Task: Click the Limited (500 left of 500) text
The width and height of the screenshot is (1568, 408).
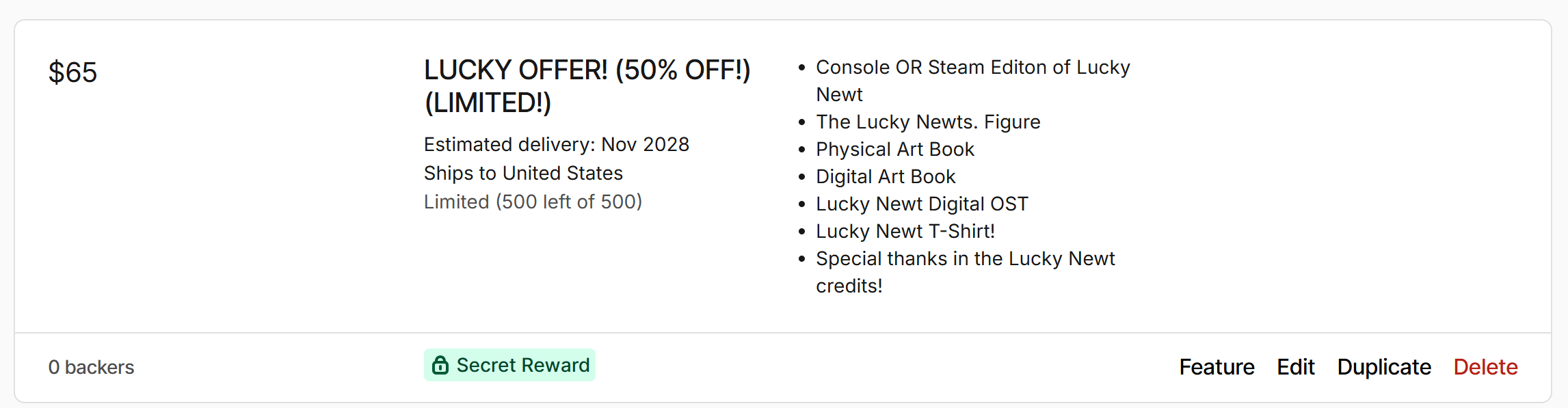Action: coord(533,202)
